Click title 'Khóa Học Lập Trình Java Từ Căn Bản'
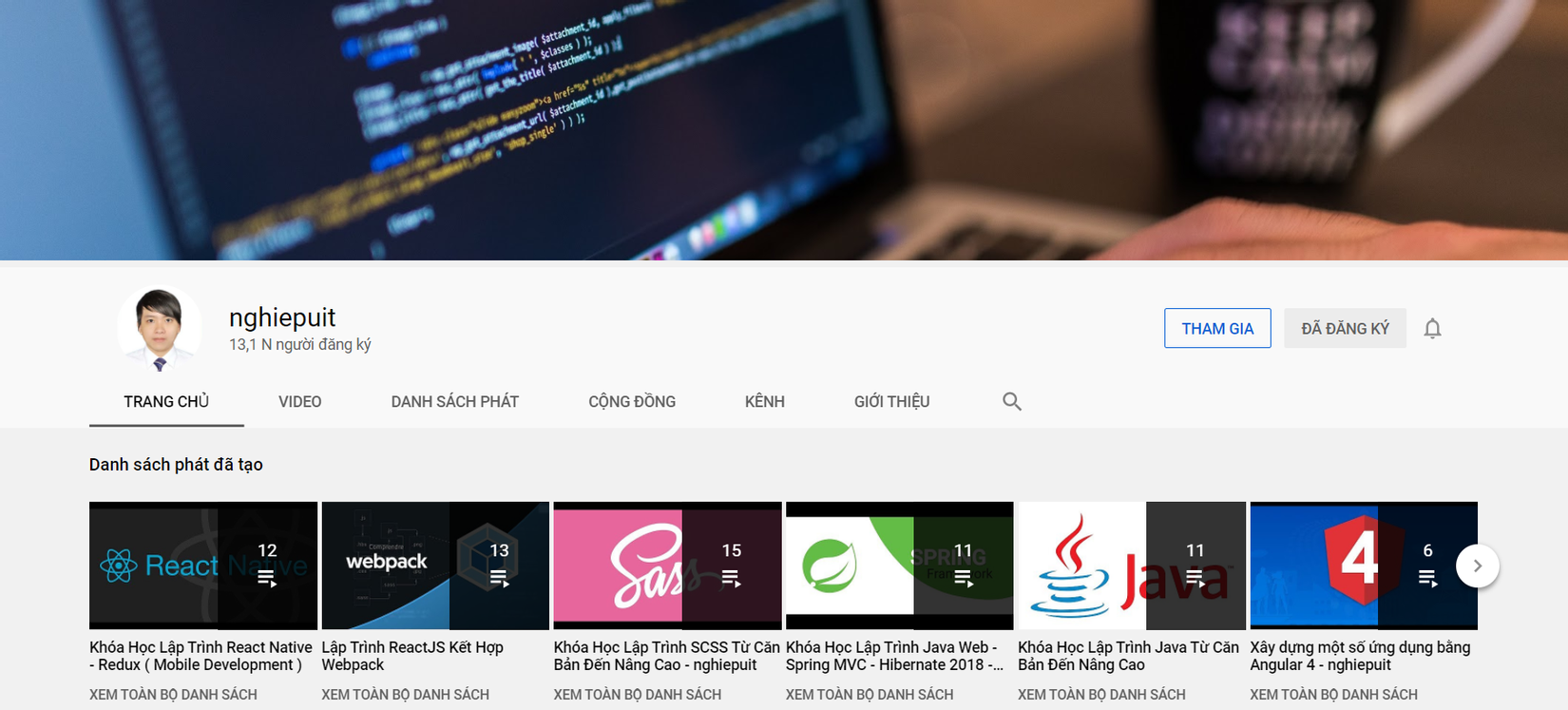 click(x=1128, y=656)
